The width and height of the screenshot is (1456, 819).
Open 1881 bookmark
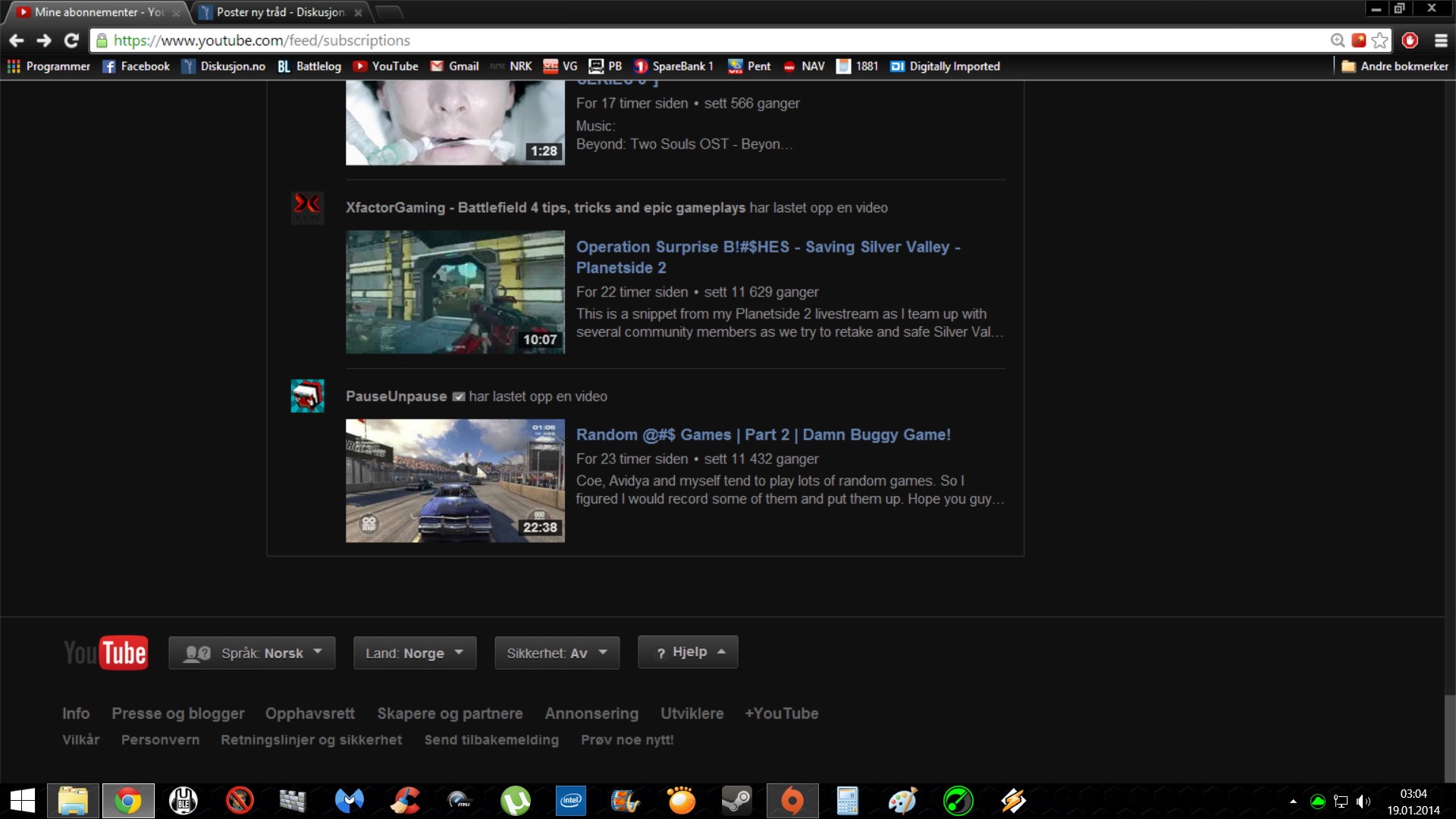pos(858,66)
